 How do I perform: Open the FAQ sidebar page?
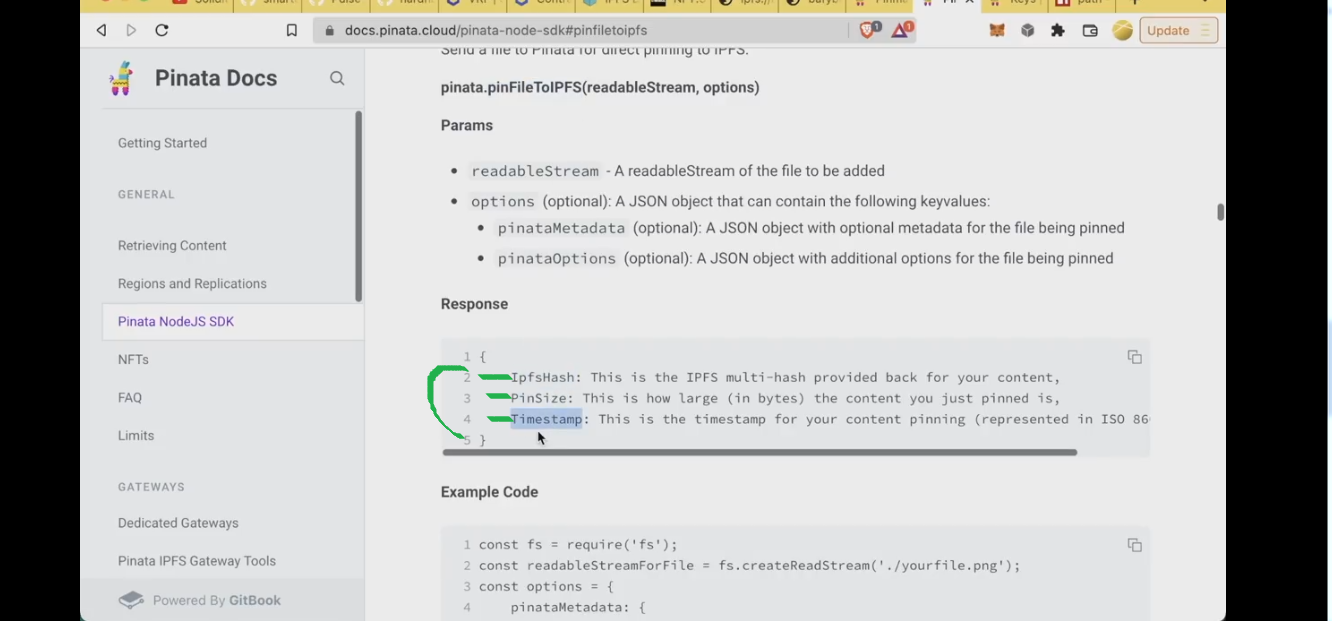pos(130,397)
